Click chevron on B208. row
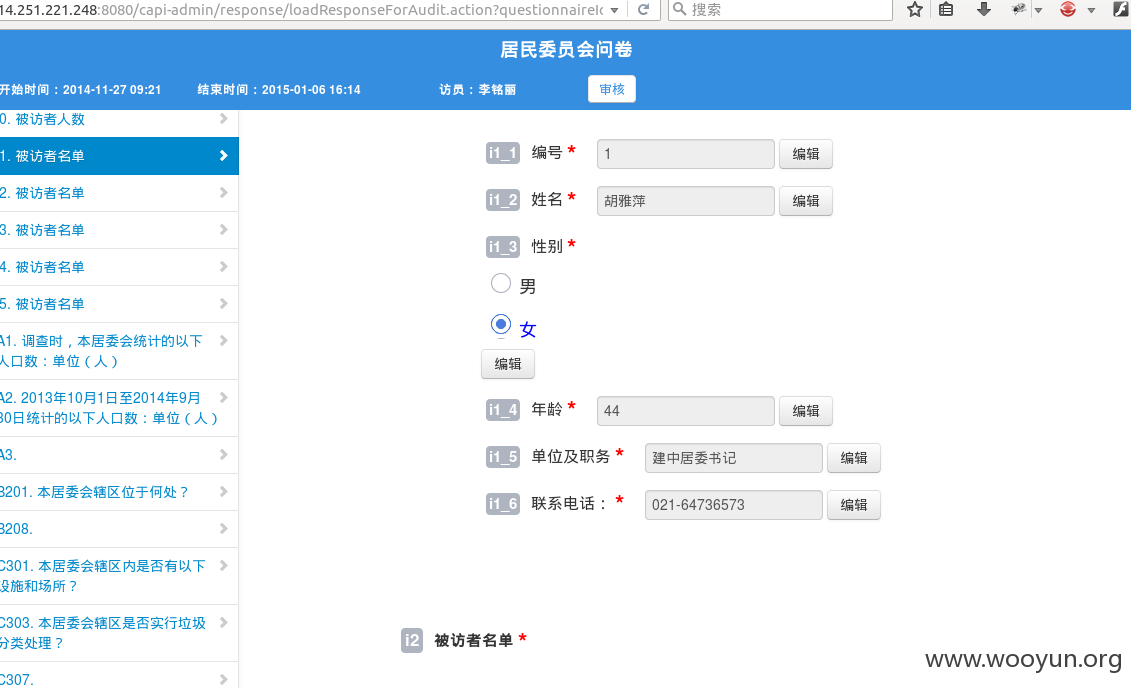This screenshot has height=688, width=1131. [x=224, y=529]
